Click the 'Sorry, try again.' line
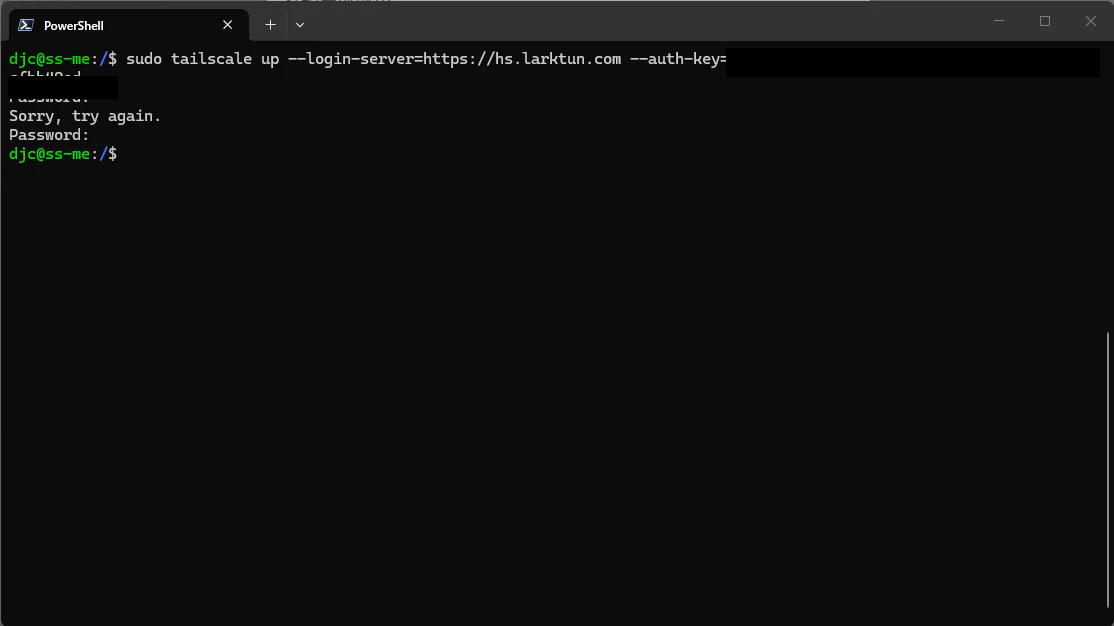Viewport: 1114px width, 626px height. pos(85,116)
